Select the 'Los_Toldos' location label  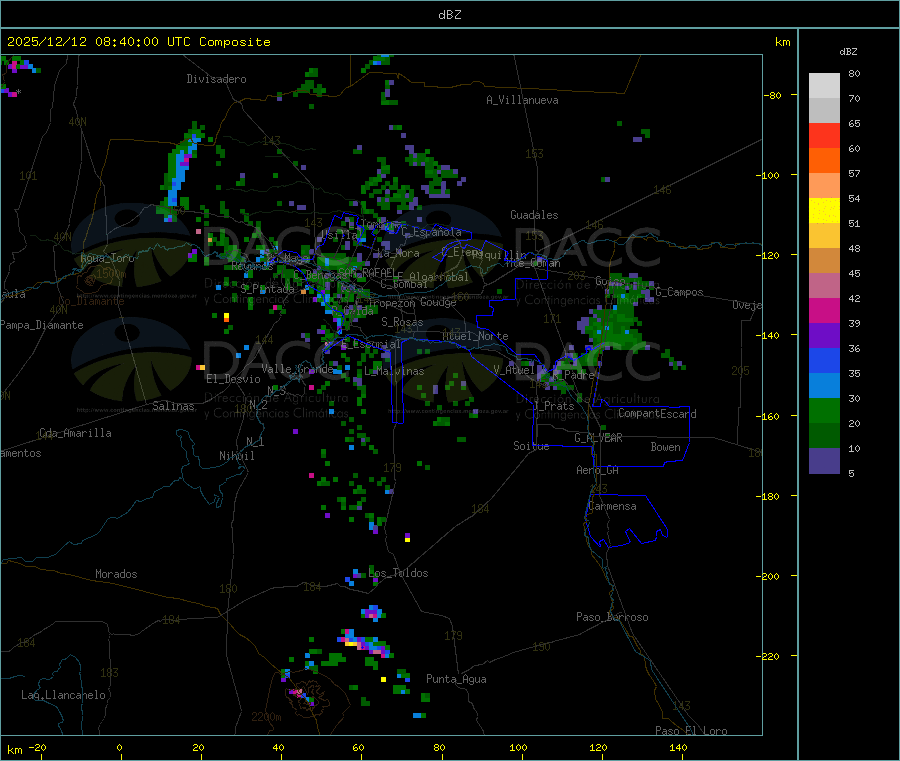click(x=398, y=573)
